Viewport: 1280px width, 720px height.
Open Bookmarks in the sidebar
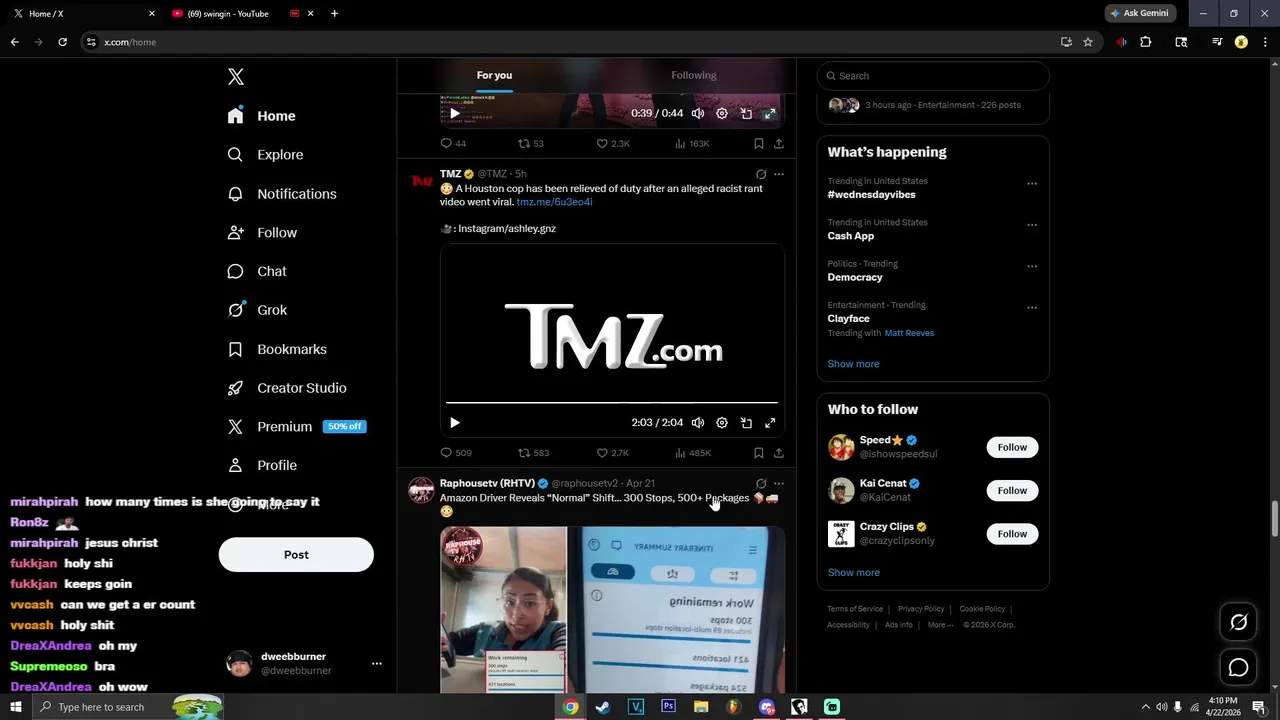pos(277,349)
